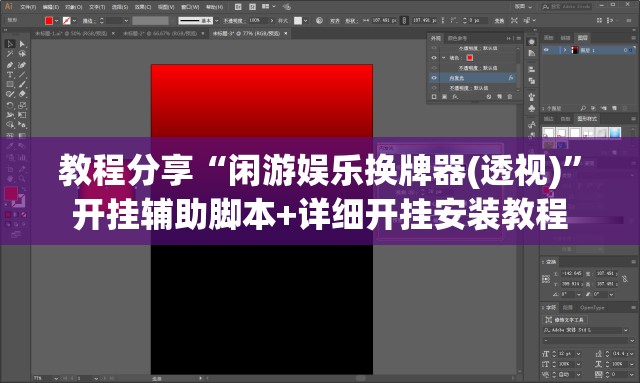Screen dimensions: 640x383
Task: Toggle width-height link in control bar
Action: 404,20
